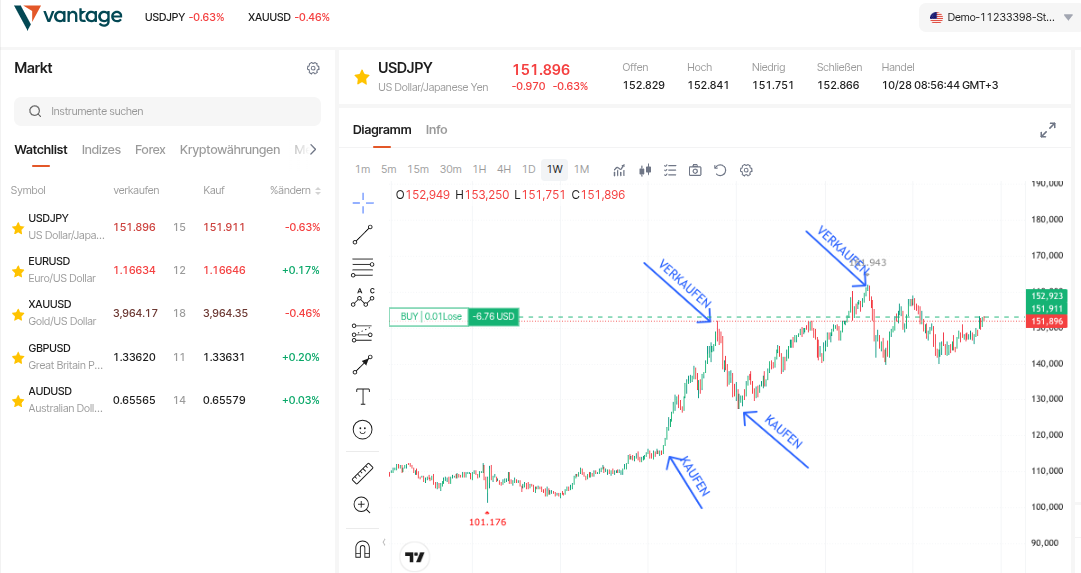1081x573 pixels.
Task: Open the Demo account dropdown
Action: [1000, 17]
